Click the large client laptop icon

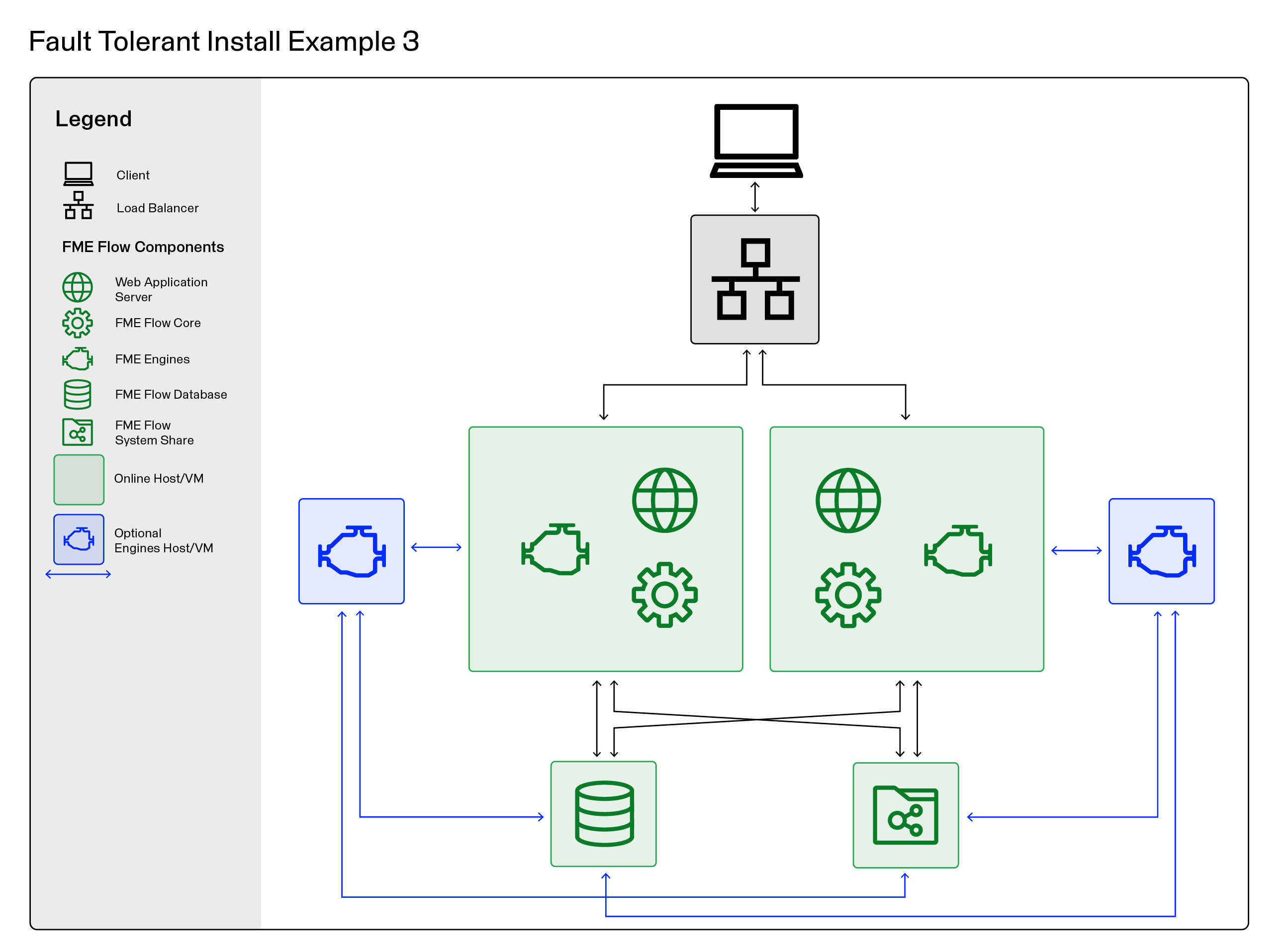755,140
